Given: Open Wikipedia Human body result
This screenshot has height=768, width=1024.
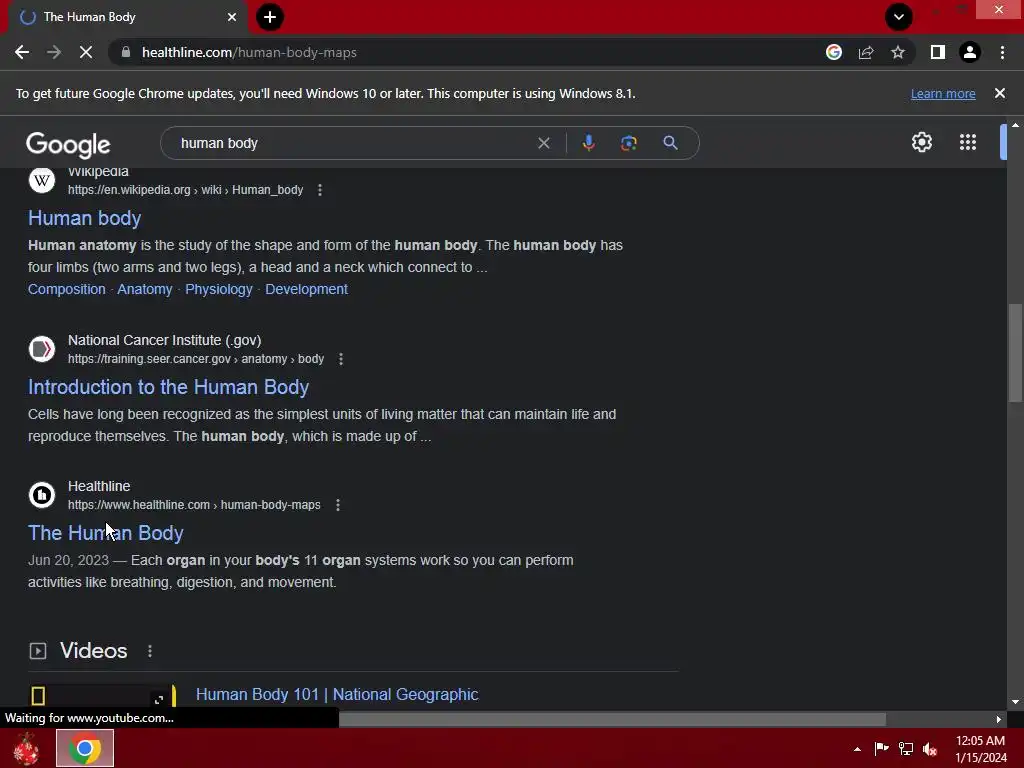Looking at the screenshot, I should (x=84, y=217).
